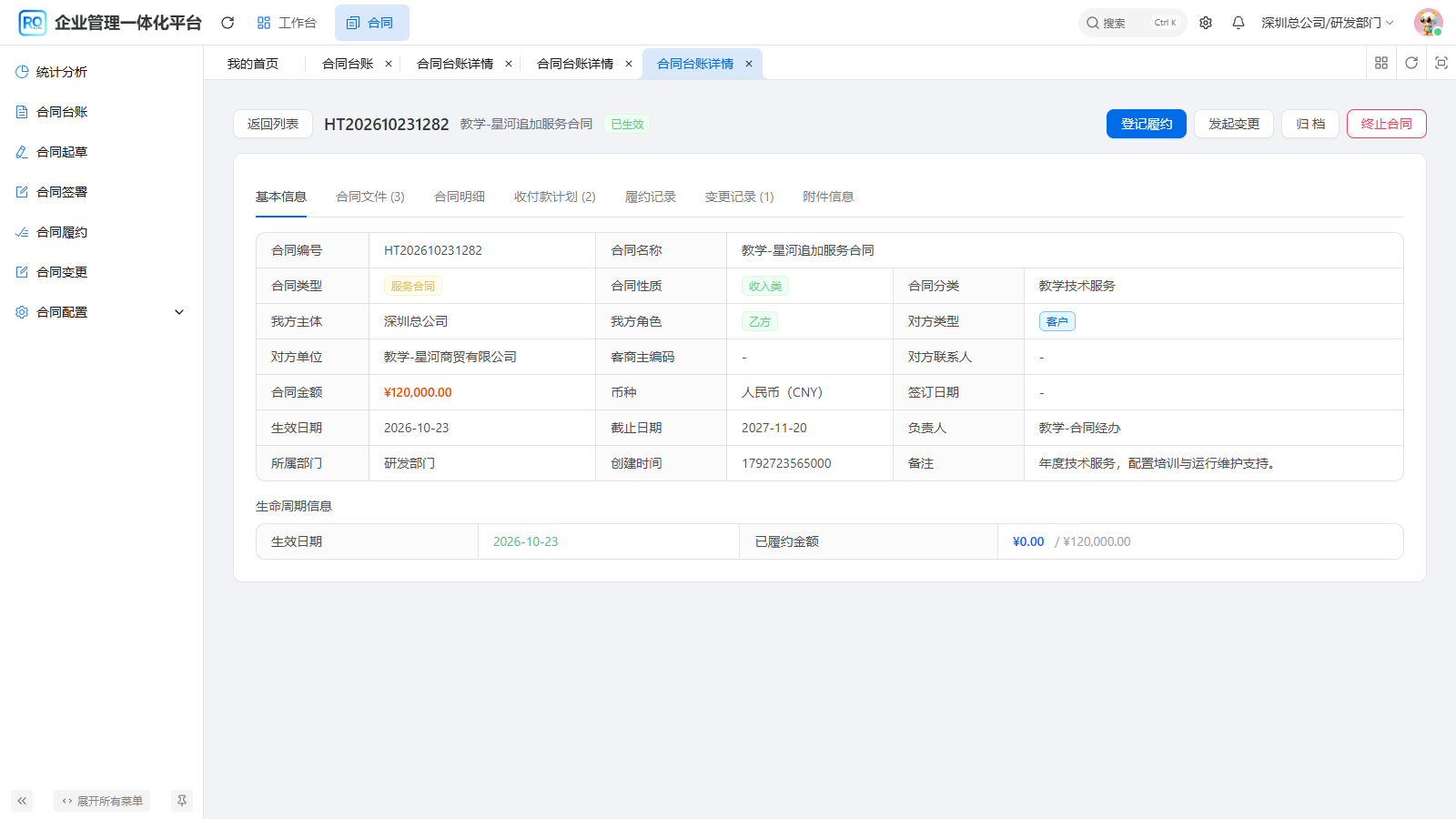Click the 客户 type tag

click(1057, 321)
